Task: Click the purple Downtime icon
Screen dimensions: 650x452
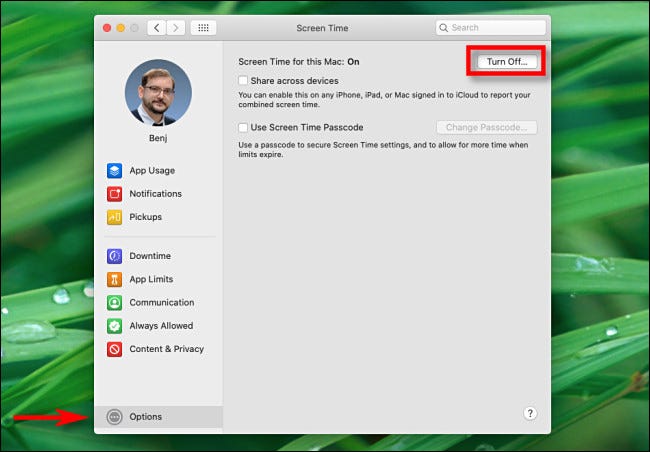Action: click(x=114, y=256)
